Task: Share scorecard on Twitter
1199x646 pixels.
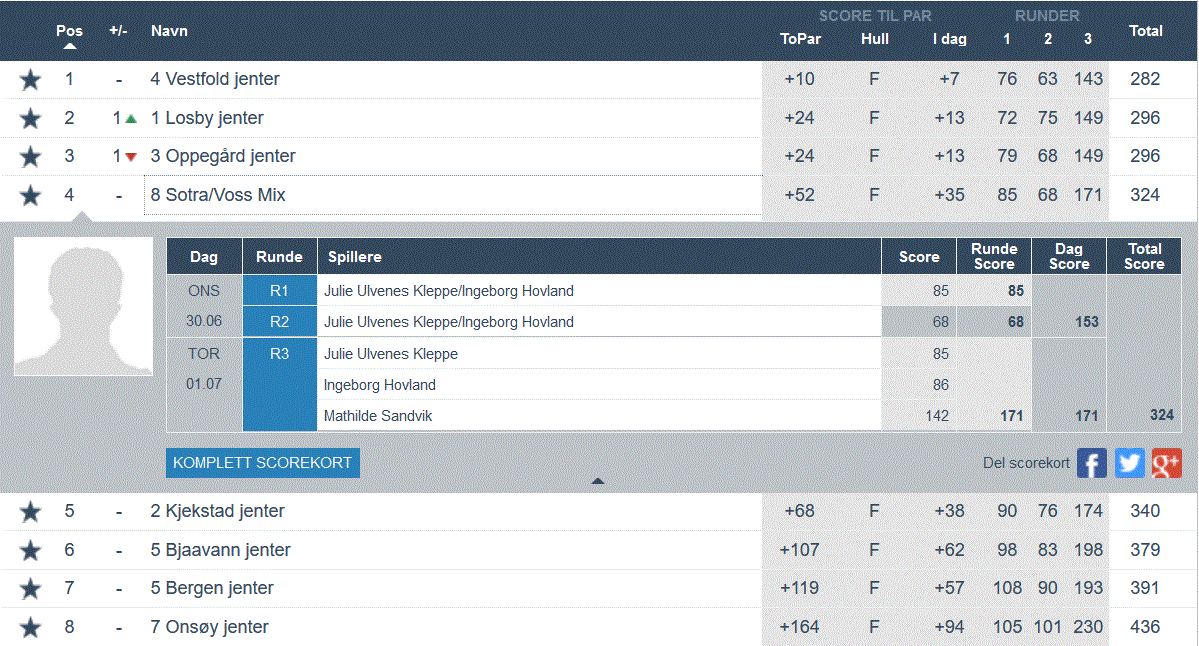Action: (1130, 463)
